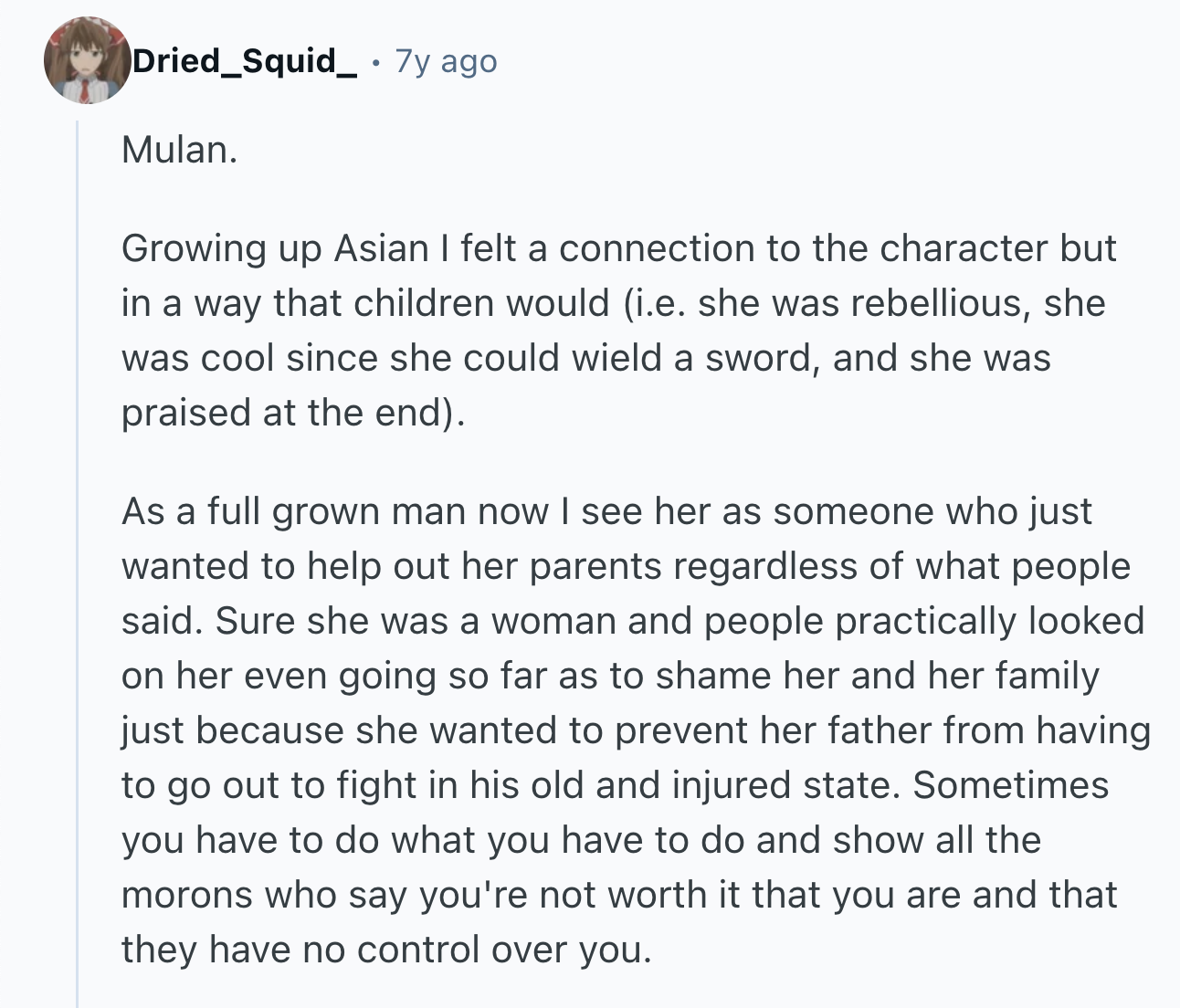Open the Dried_Squid_ username link
1180x1008 pixels.
pos(247,61)
